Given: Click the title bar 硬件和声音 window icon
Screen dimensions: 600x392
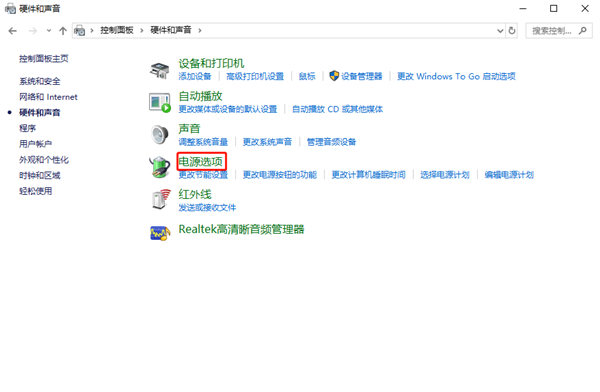Looking at the screenshot, I should click(x=10, y=8).
